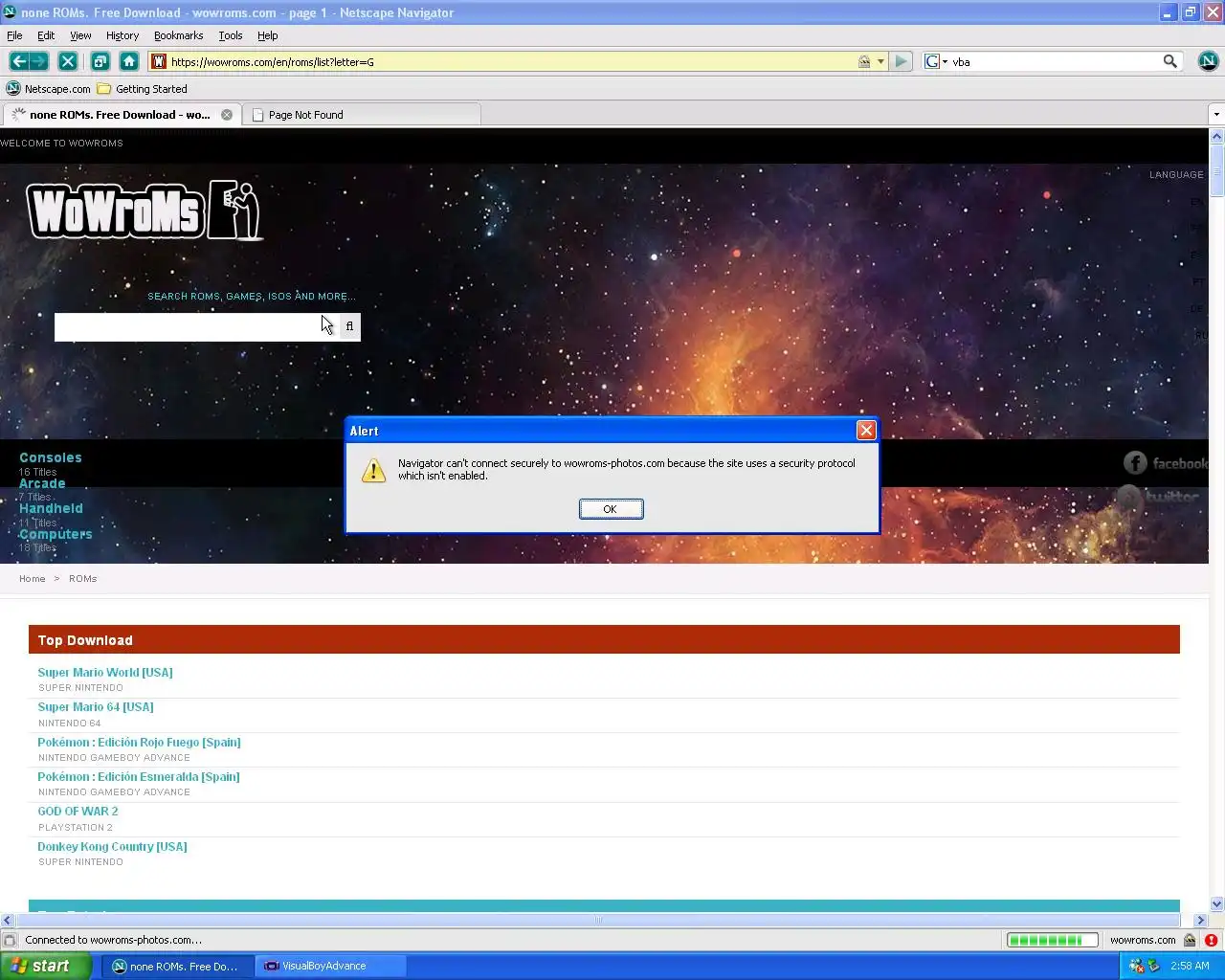Open Pokémon Edición Rojo Fuego [Spain]
This screenshot has height=980, width=1225.
tap(139, 742)
